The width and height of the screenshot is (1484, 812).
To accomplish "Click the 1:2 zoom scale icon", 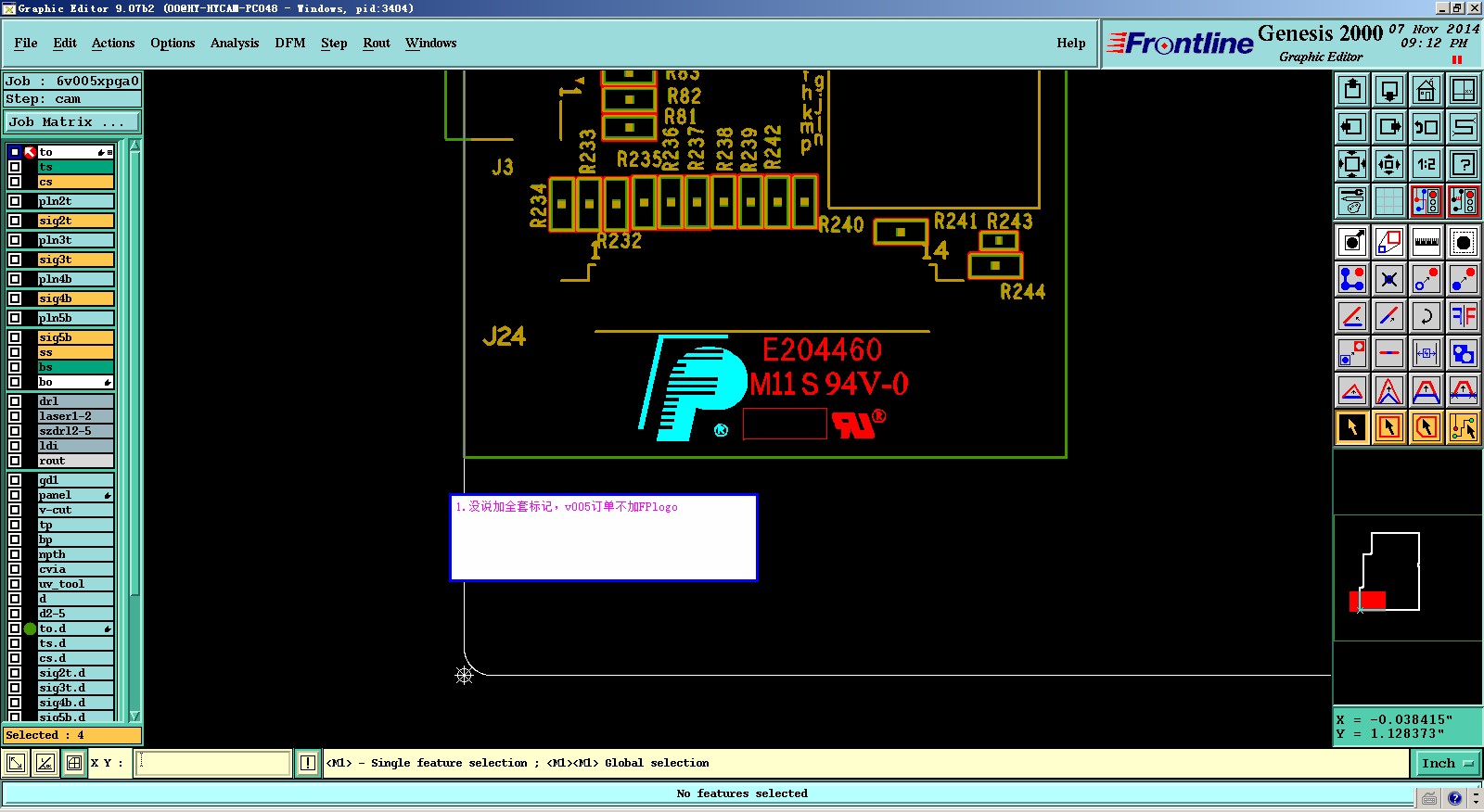I will [x=1426, y=164].
